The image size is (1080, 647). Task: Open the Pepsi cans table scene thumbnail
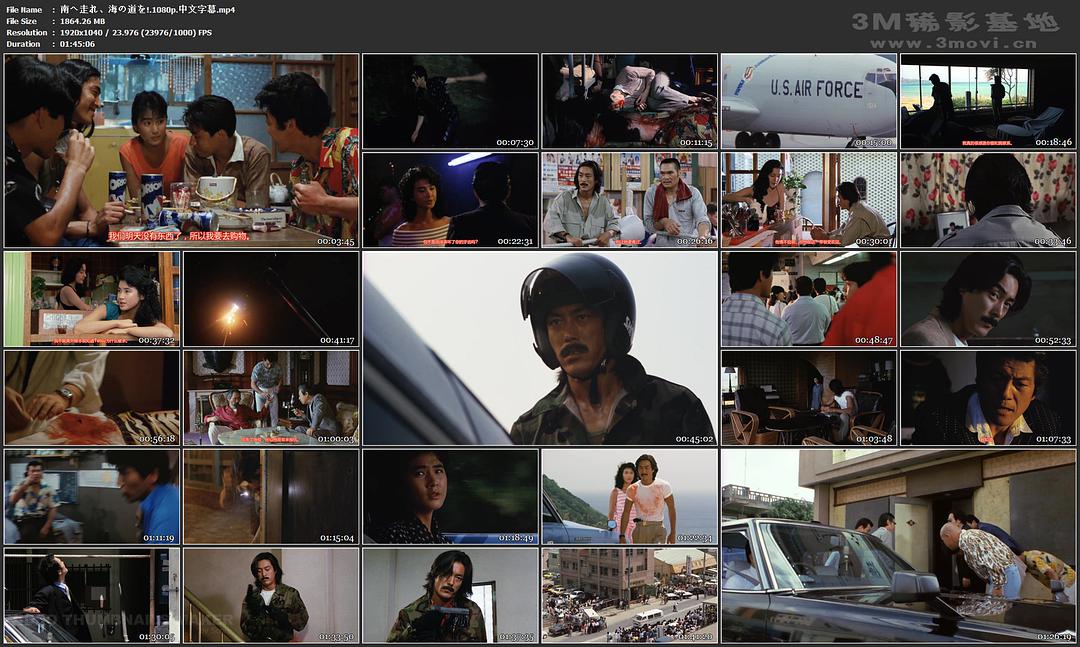(181, 150)
